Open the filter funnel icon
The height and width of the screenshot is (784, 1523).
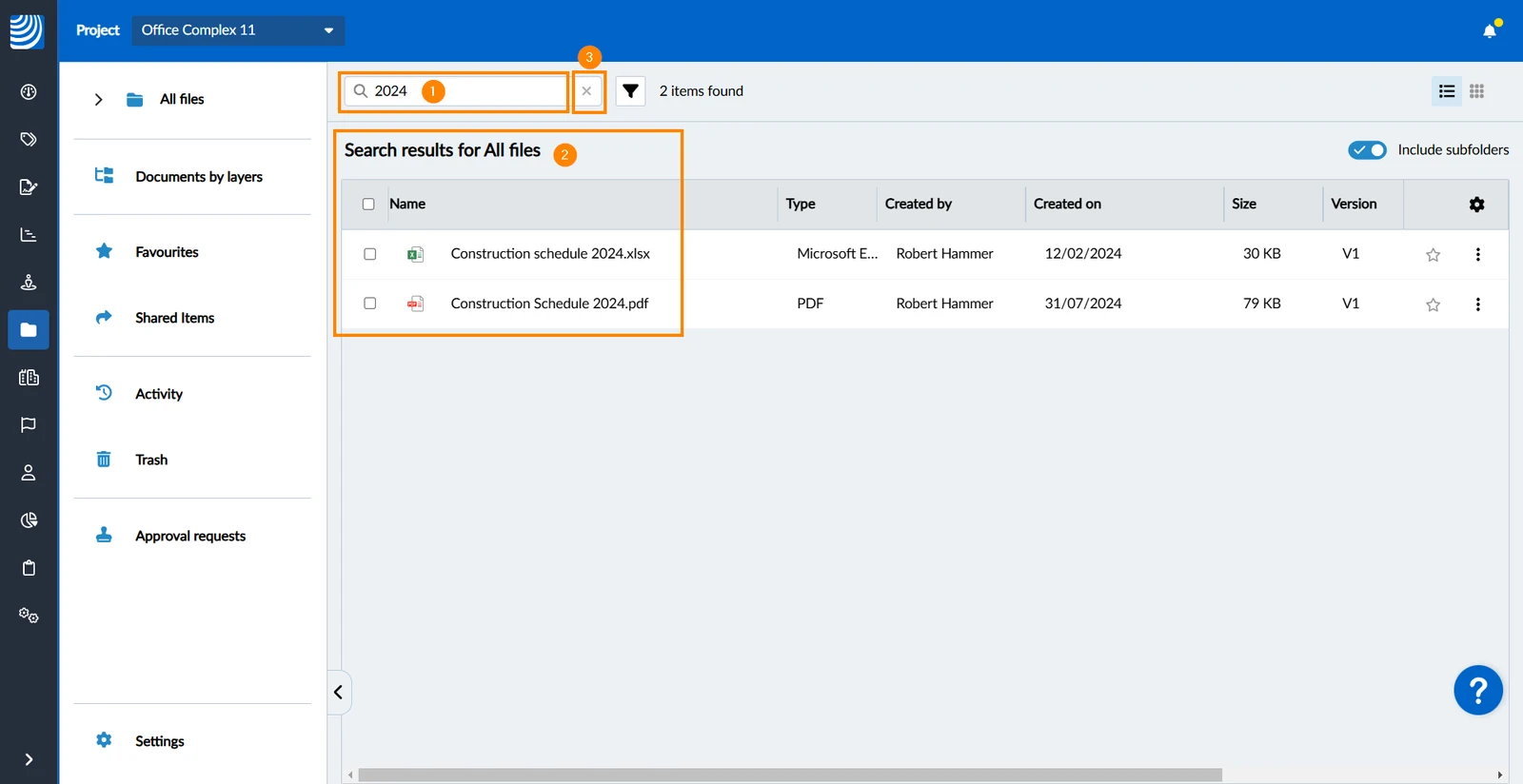(630, 91)
